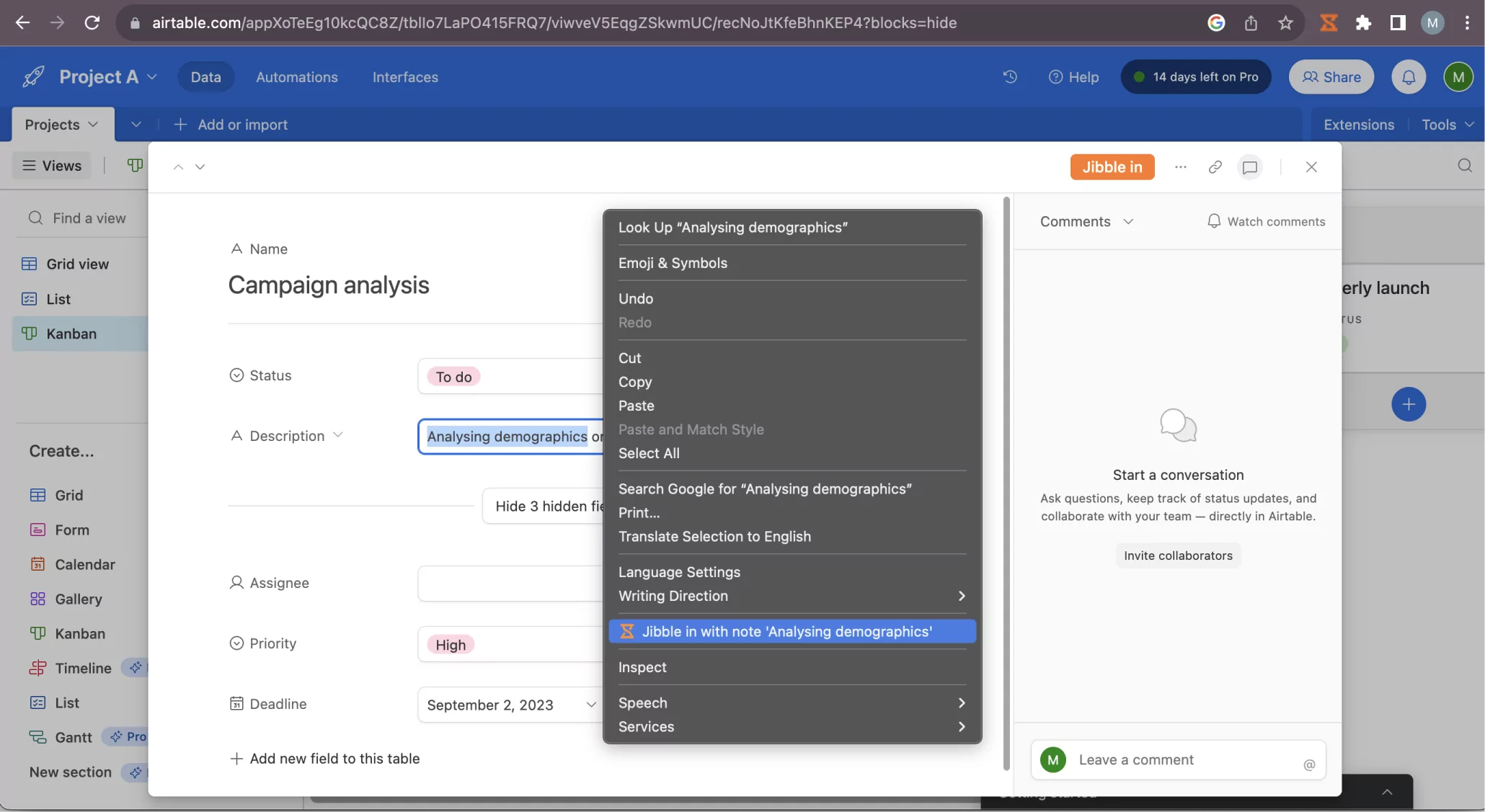The height and width of the screenshot is (812, 1485).
Task: Click the blue plus add button
Action: 1408,404
